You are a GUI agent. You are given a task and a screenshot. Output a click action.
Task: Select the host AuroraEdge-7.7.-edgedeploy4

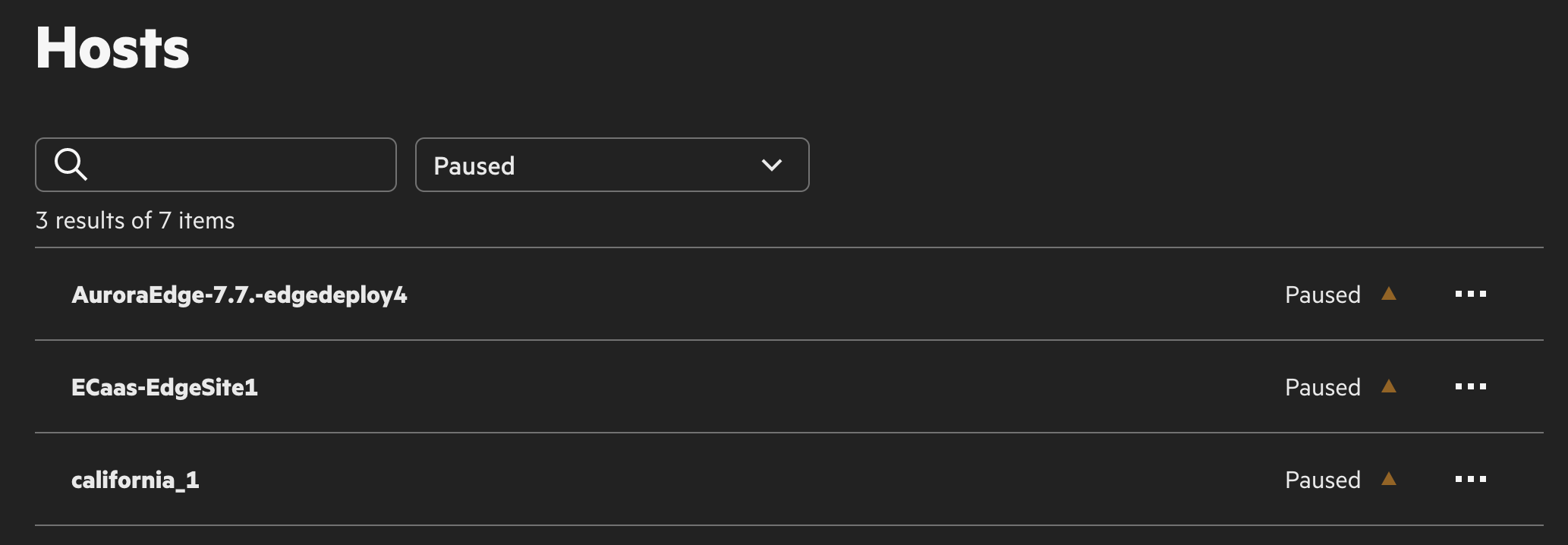[x=239, y=296]
